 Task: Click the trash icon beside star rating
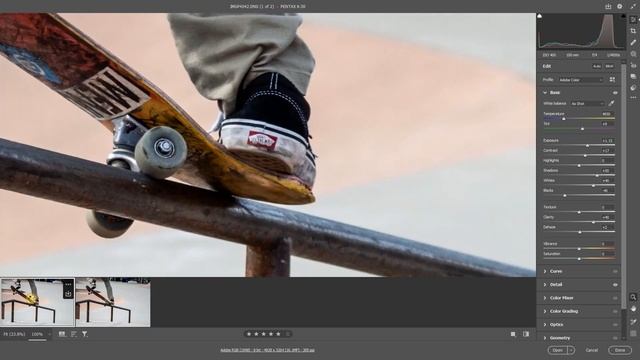[288, 334]
